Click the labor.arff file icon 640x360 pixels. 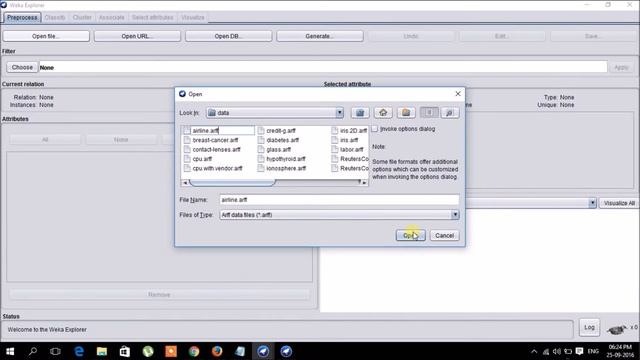(x=335, y=149)
